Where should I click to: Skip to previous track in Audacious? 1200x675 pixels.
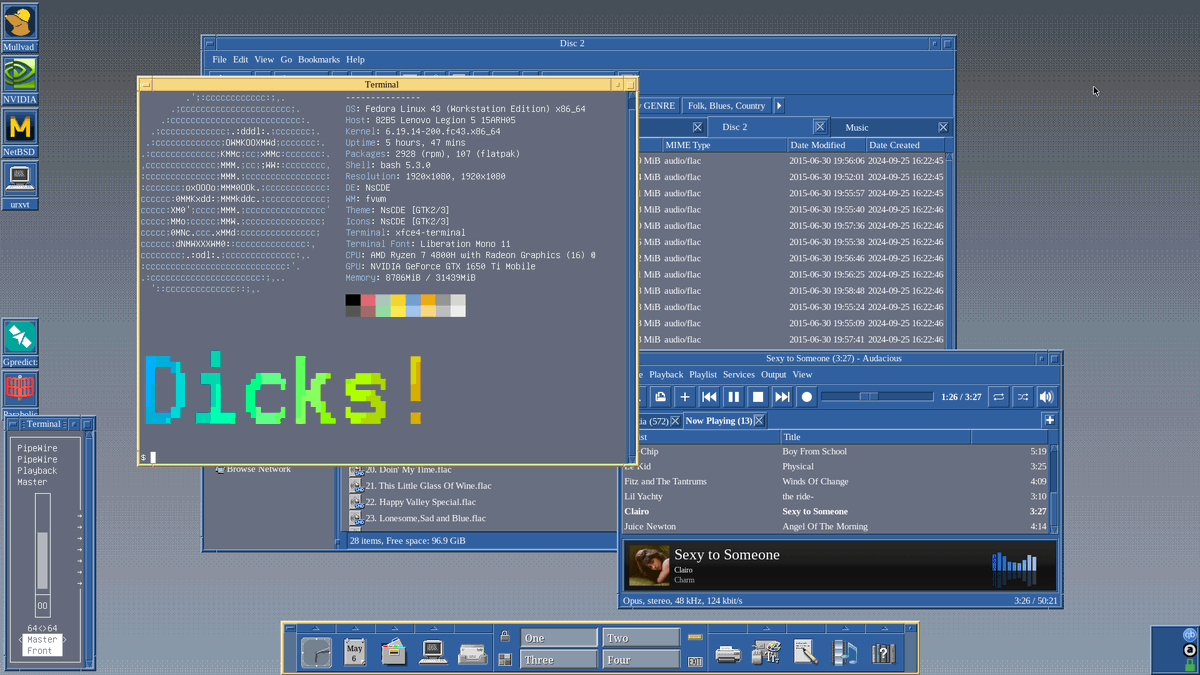[709, 397]
